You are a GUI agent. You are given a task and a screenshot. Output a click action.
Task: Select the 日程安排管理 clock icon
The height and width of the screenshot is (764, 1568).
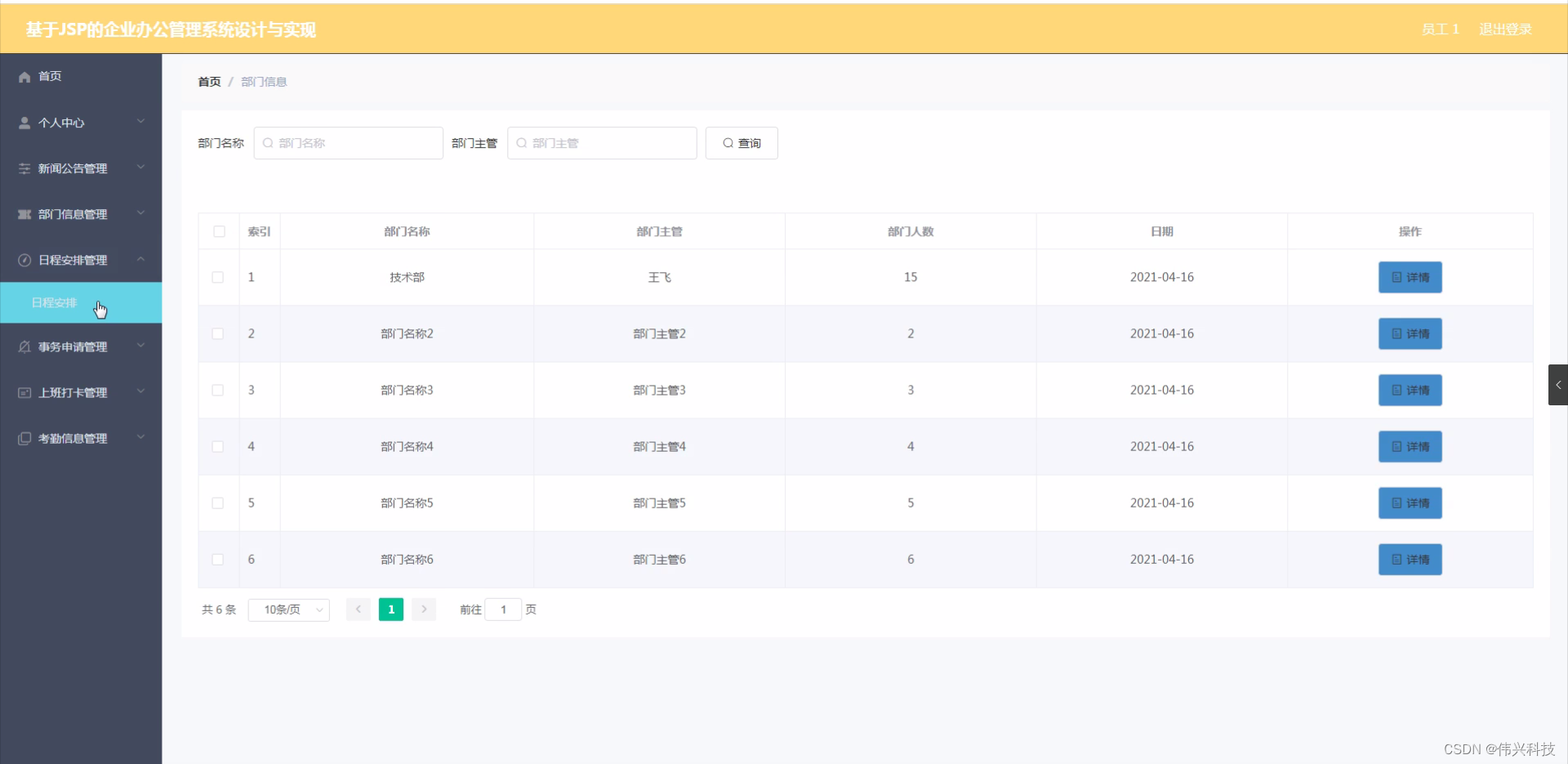[23, 260]
